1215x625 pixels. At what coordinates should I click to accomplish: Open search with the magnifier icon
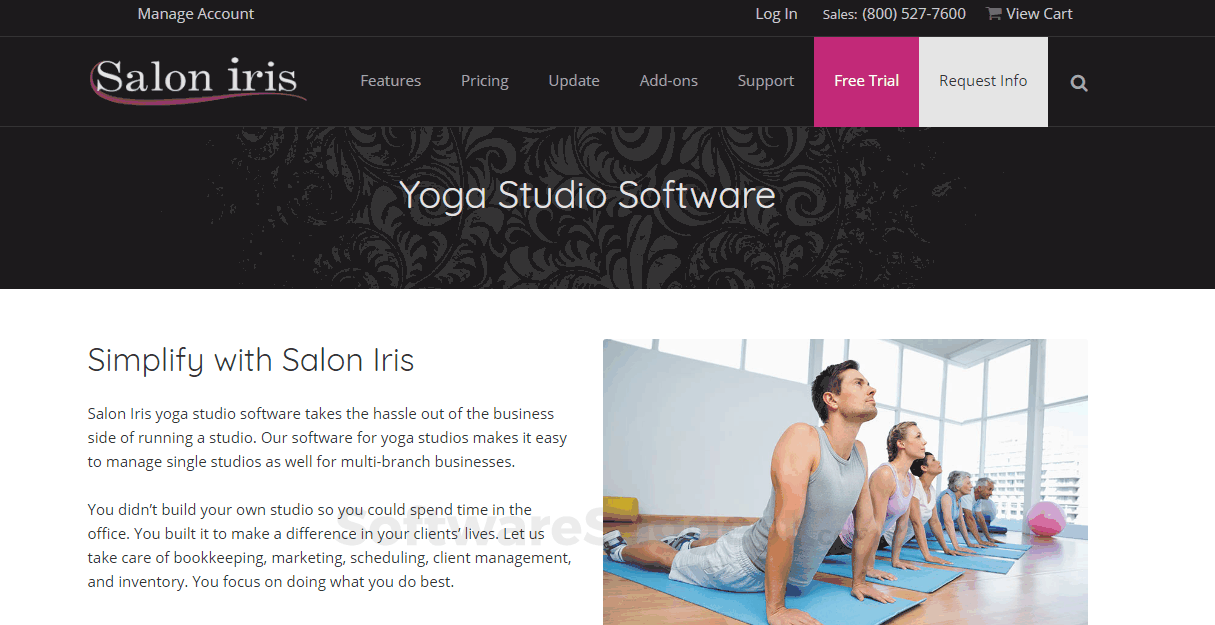click(x=1079, y=83)
